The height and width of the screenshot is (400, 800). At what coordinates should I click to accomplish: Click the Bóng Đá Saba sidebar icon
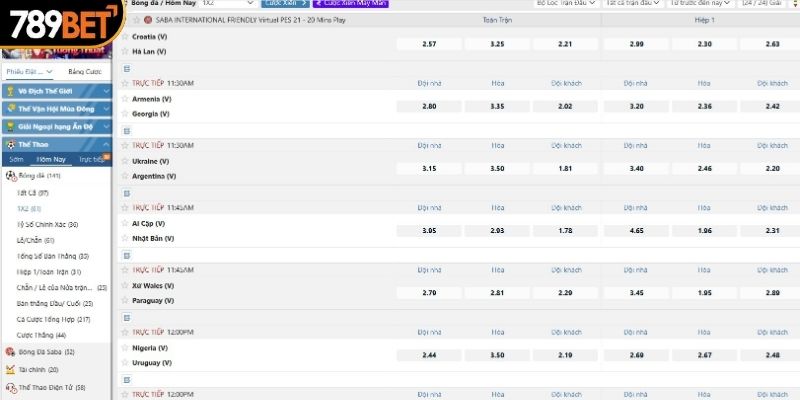[x=10, y=352]
